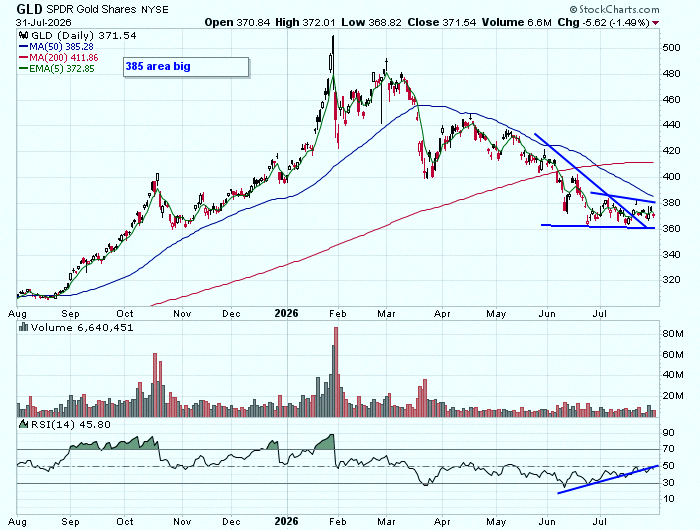The image size is (700, 530).
Task: Click the "Close 371.54" value
Action: click(x=442, y=22)
